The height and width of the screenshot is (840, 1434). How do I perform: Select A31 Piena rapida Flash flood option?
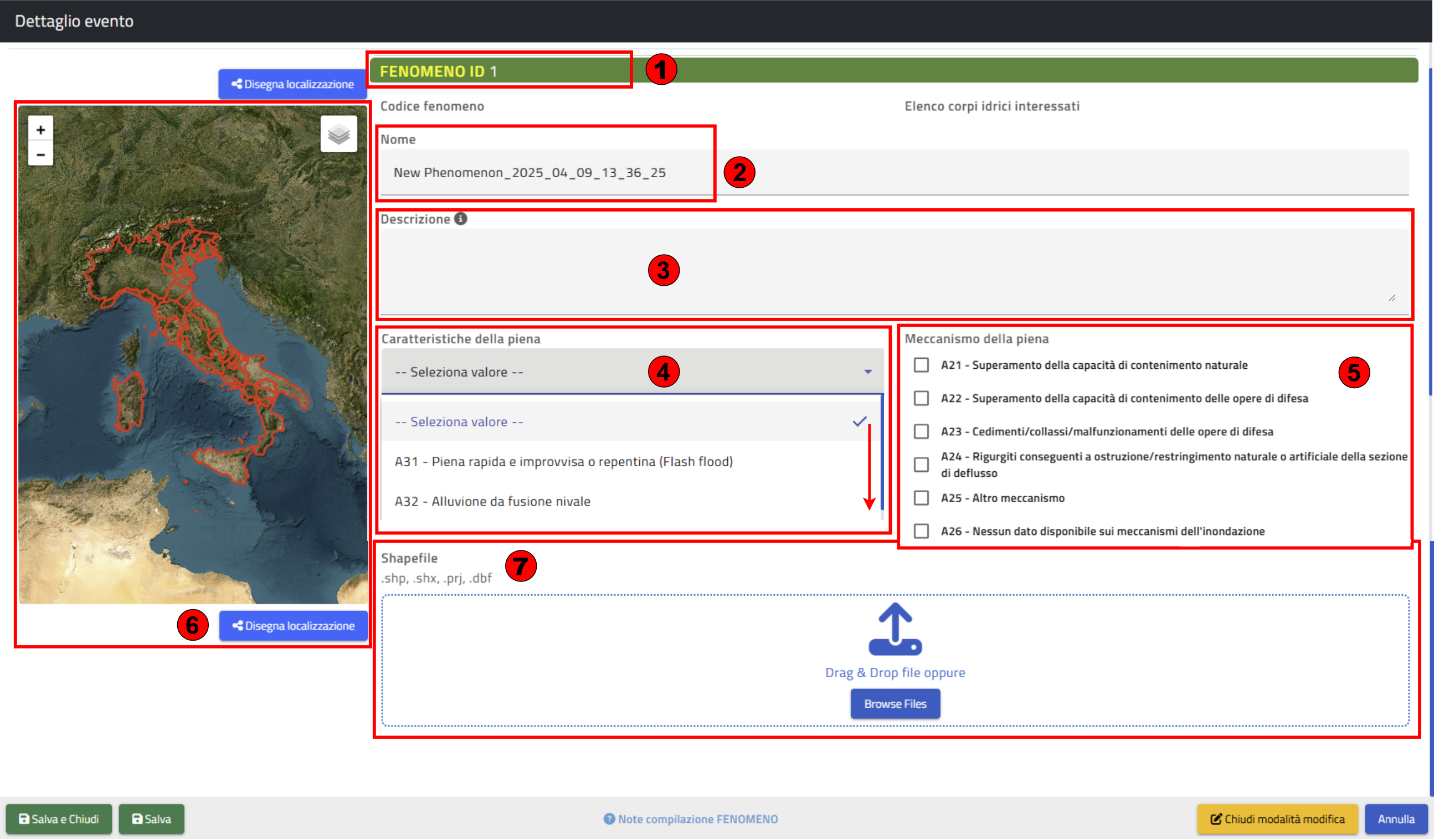pos(563,462)
